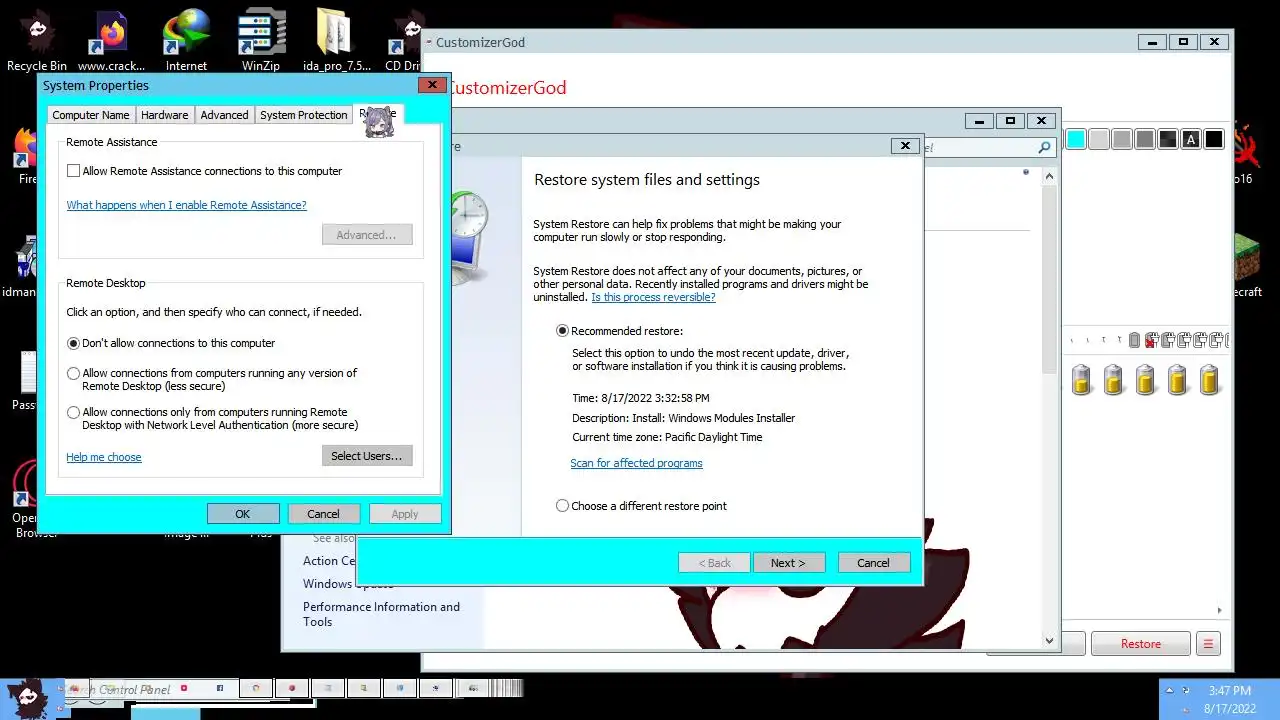The image size is (1280, 720).
Task: Cancel the System Restore wizard
Action: [873, 563]
